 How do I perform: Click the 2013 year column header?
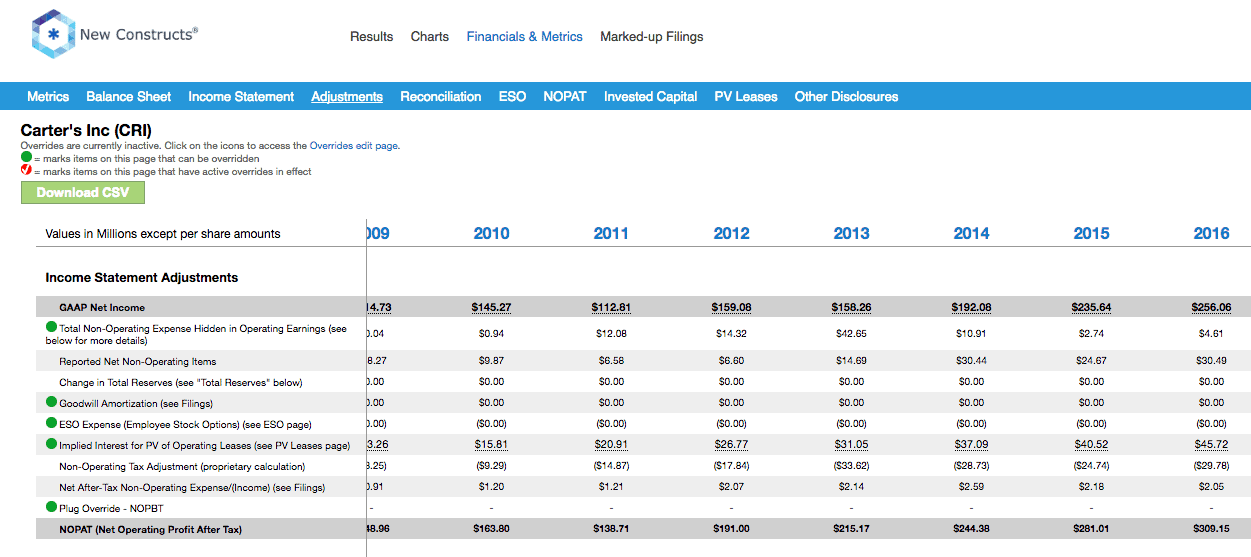pyautogui.click(x=851, y=233)
